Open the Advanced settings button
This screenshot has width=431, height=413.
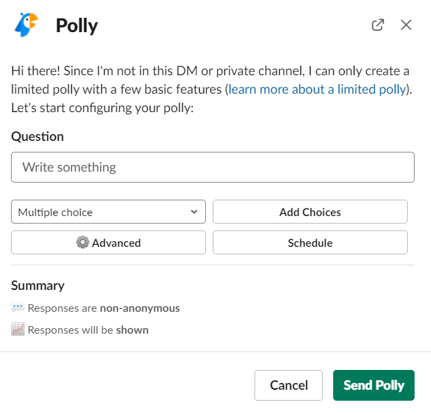[108, 242]
